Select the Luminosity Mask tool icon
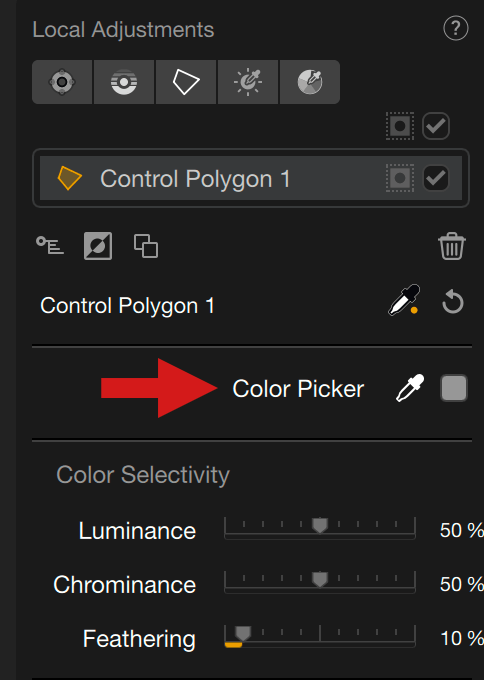The image size is (484, 680). coord(248,82)
